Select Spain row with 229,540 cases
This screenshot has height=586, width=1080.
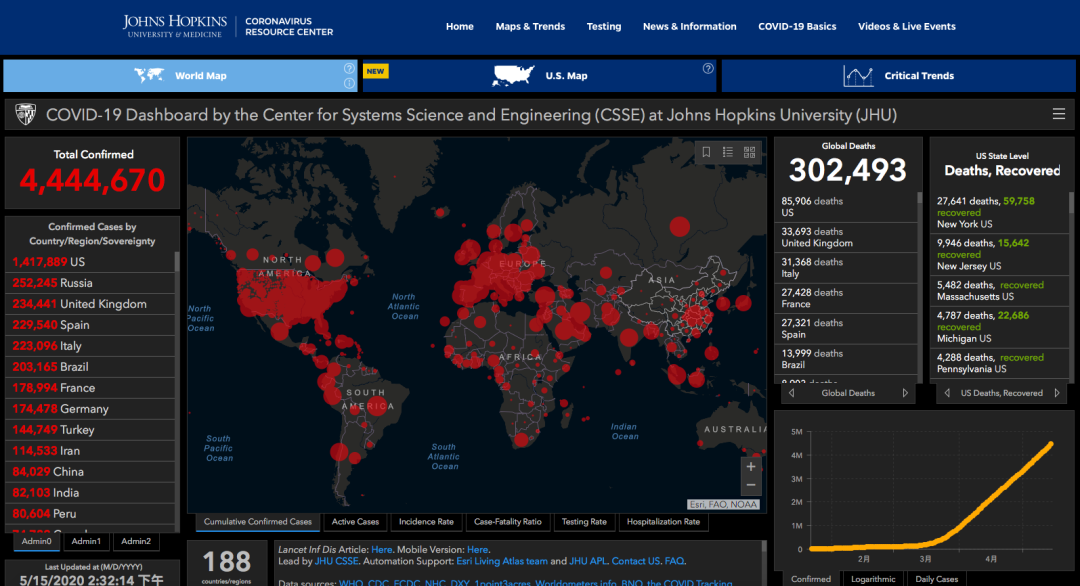pos(90,325)
